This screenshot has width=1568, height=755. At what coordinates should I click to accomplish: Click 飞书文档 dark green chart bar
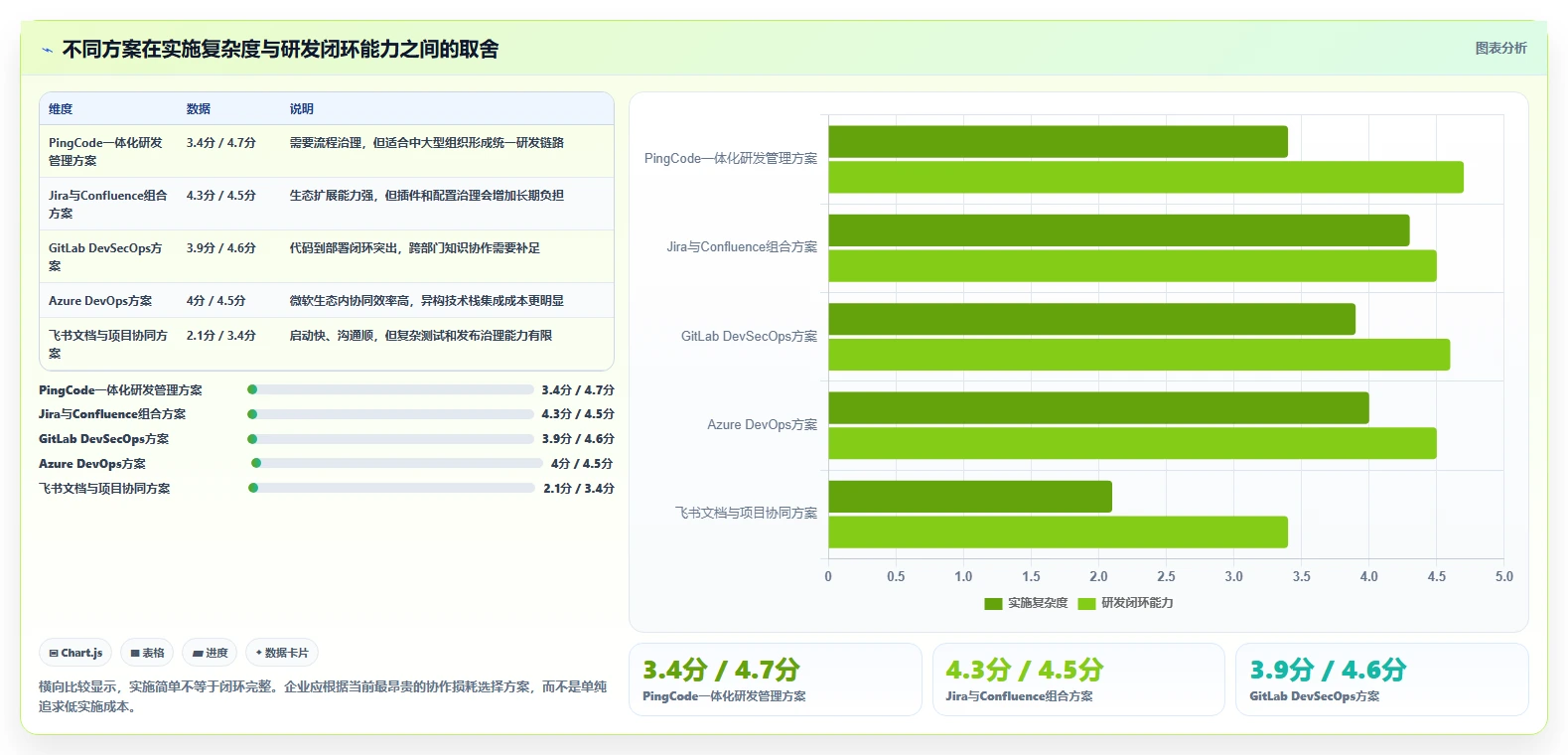970,497
